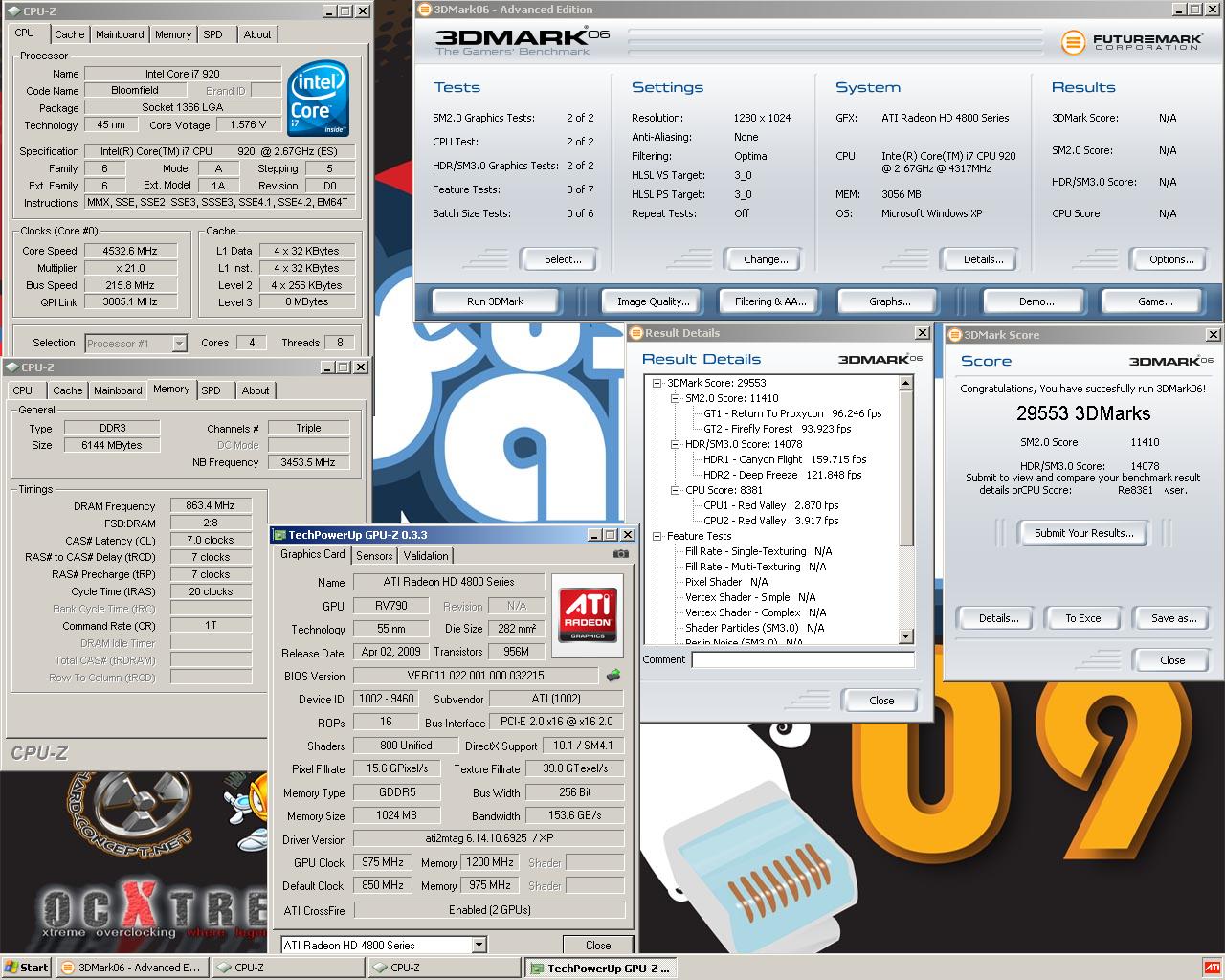Collapse the CPU Score tree node
This screenshot has width=1225, height=980.
point(675,490)
